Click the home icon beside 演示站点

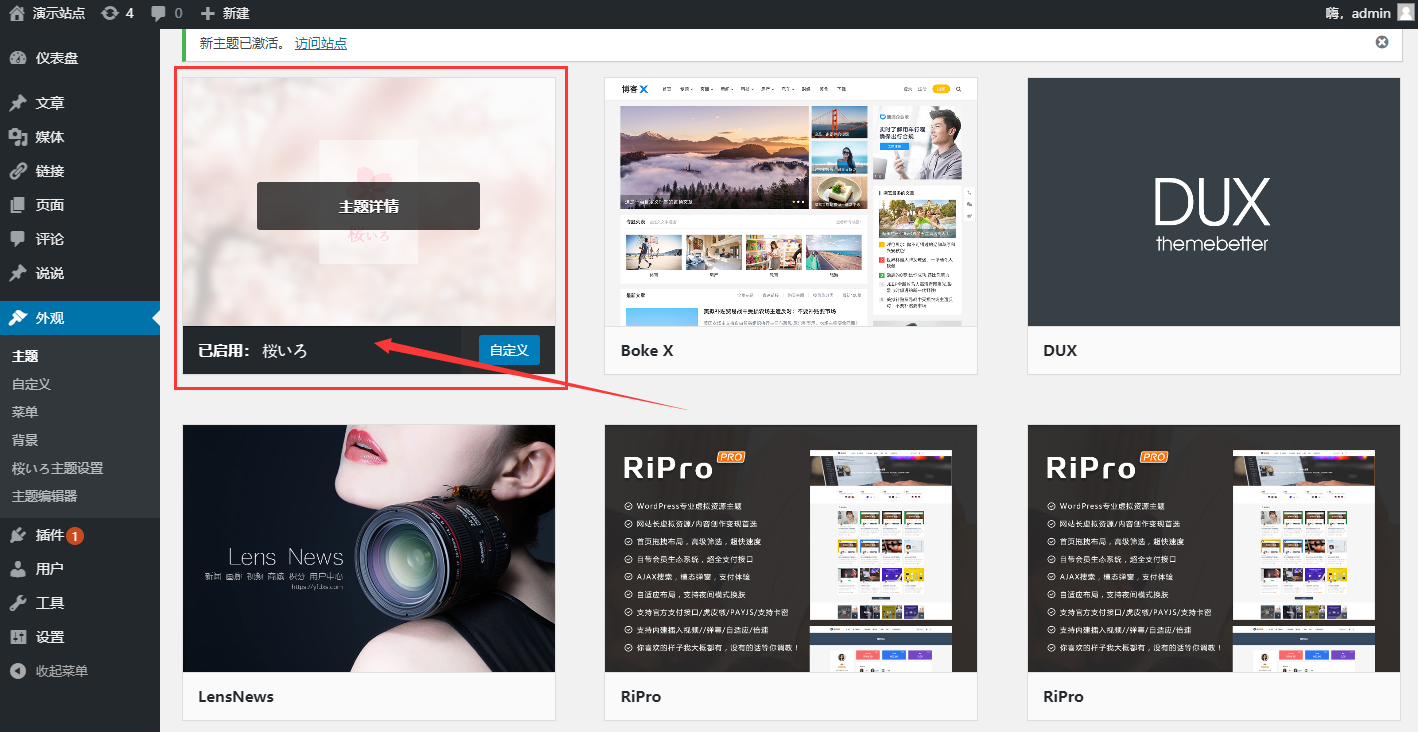[17, 13]
